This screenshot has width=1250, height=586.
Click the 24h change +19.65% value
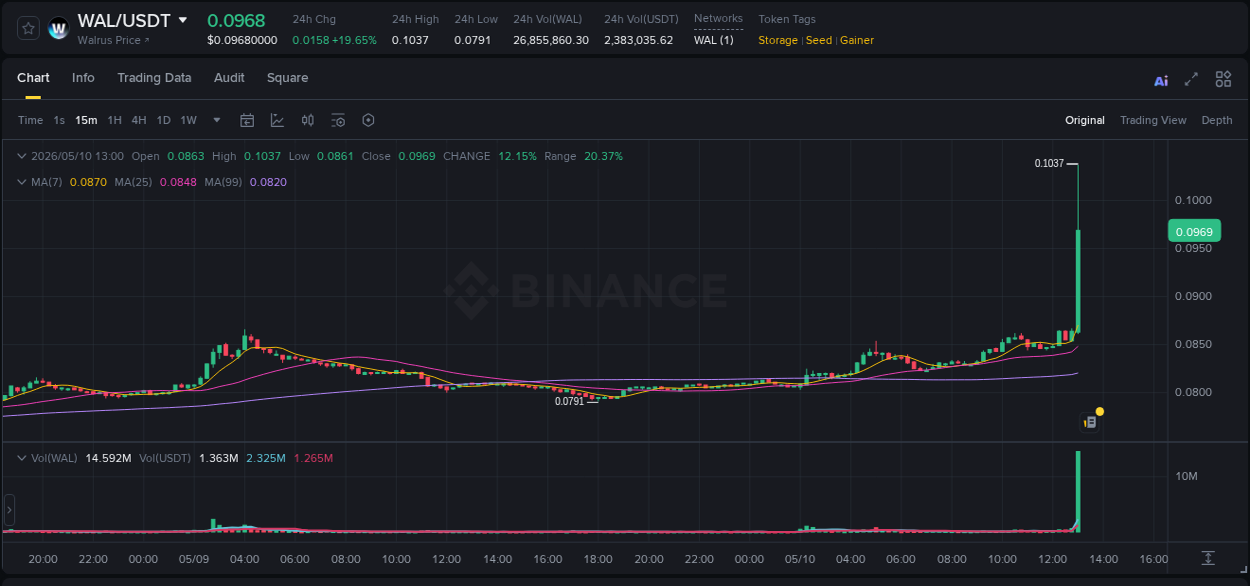pos(354,40)
